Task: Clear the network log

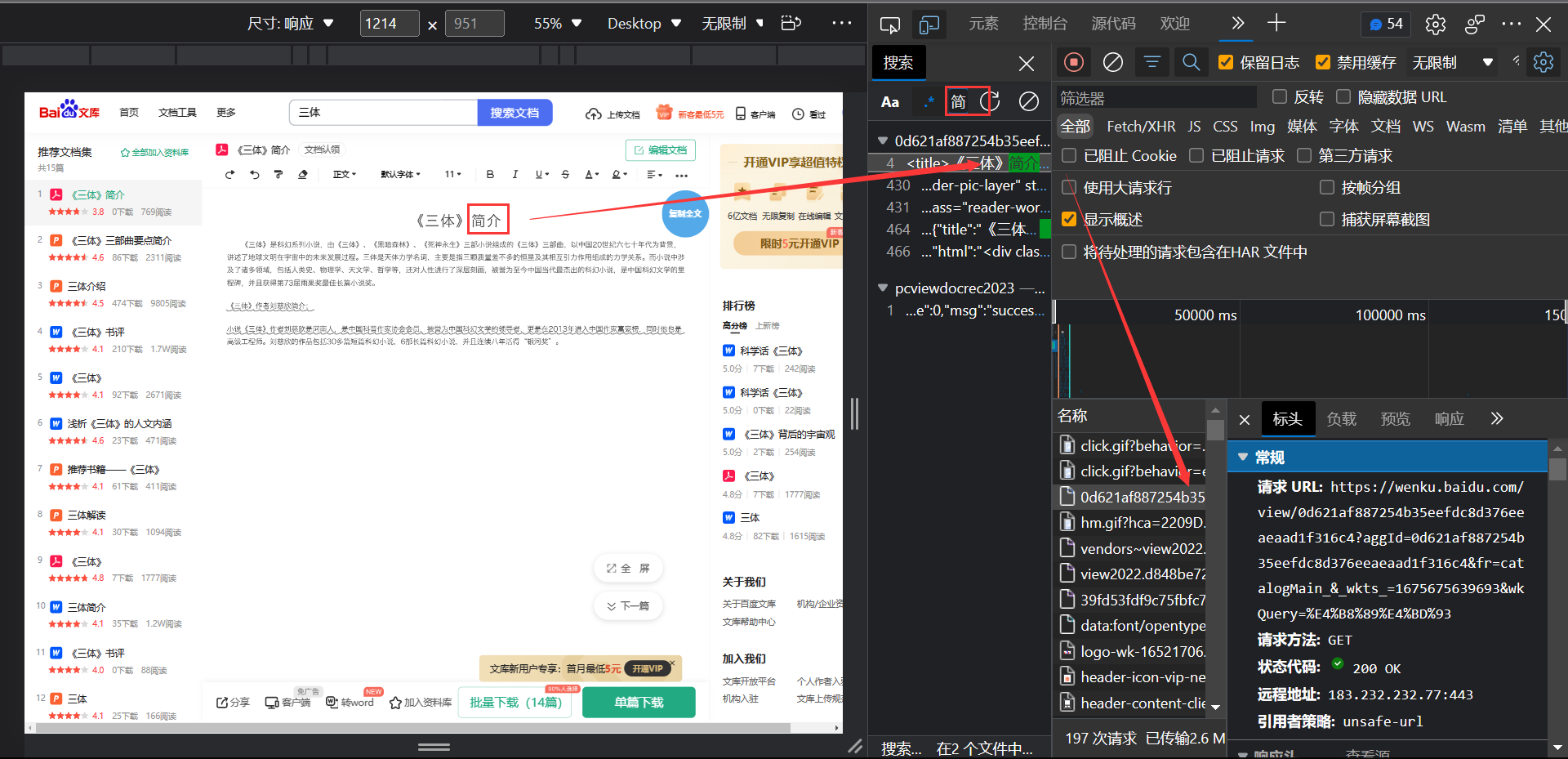Action: 1113,62
